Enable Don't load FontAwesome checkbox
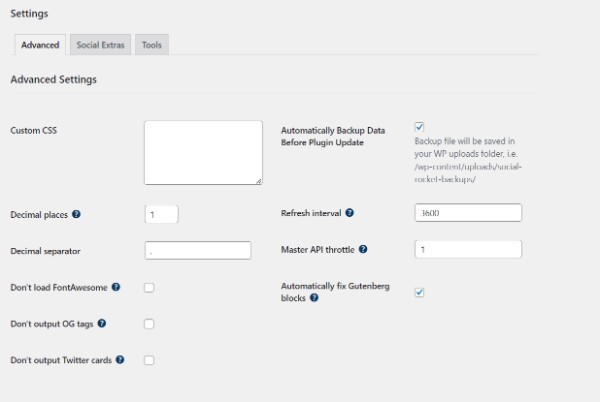600x402 pixels. tap(149, 288)
